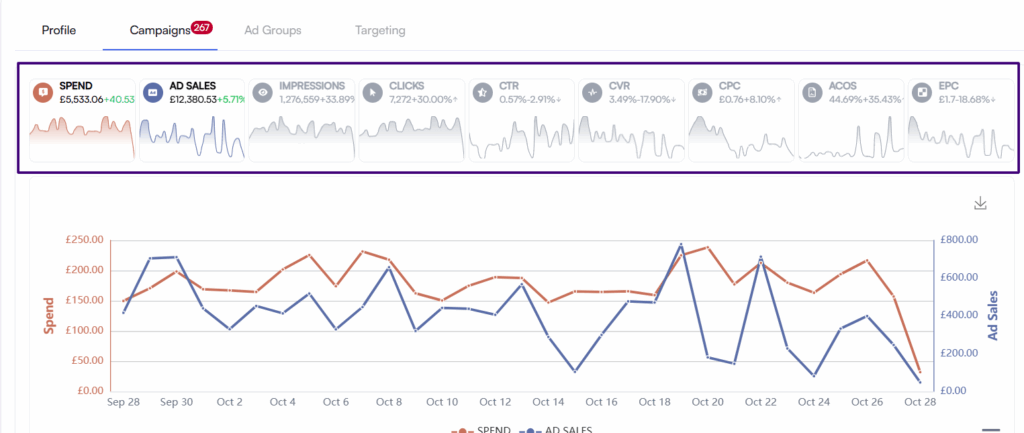Select the IMPRESSIONS sparkline chart thumbnail
The height and width of the screenshot is (433, 1024).
(x=301, y=136)
